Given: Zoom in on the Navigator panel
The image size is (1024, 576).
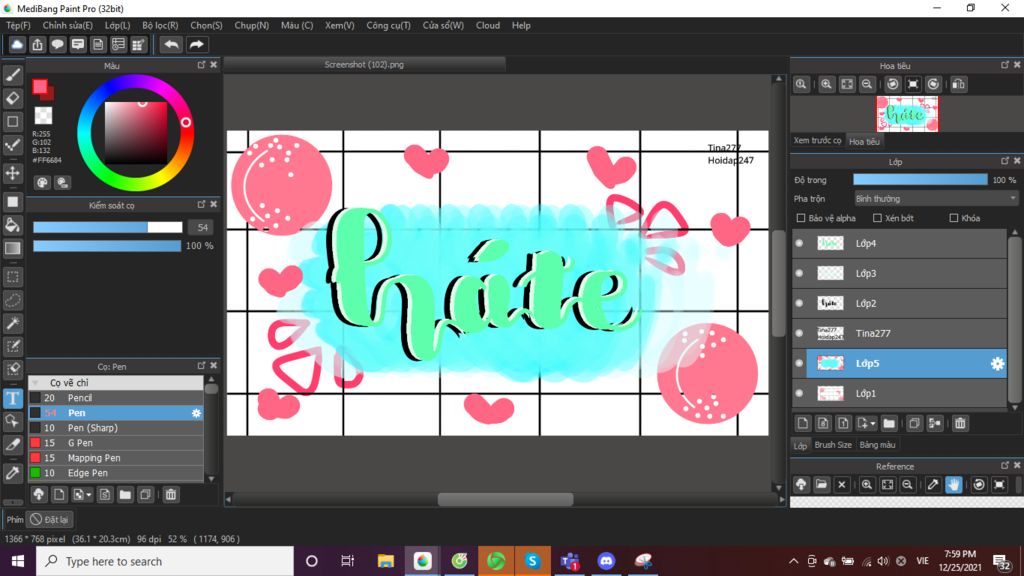Looking at the screenshot, I should [x=826, y=84].
